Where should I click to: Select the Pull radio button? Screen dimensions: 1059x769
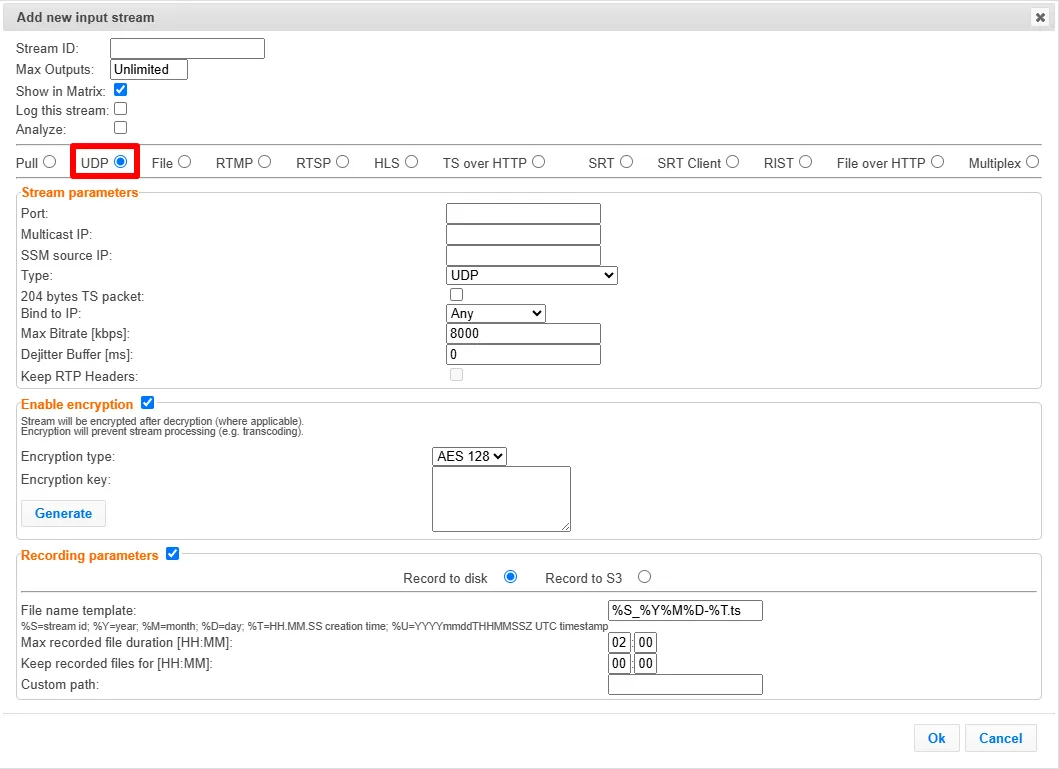pos(50,162)
